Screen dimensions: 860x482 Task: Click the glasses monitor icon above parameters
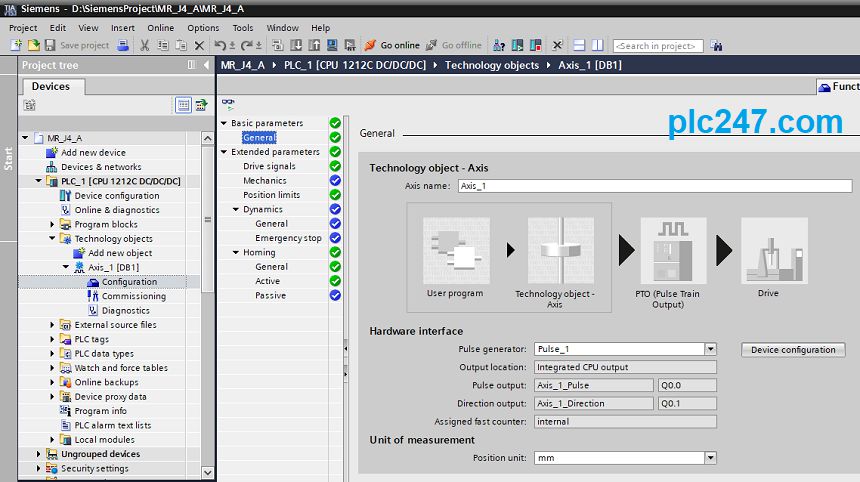pos(228,103)
